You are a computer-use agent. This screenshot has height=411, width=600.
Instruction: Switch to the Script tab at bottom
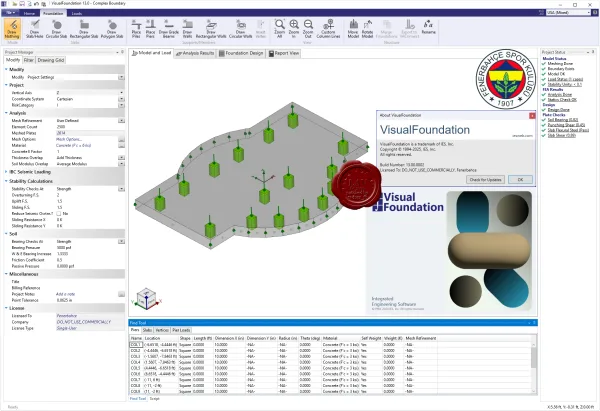tap(154, 399)
